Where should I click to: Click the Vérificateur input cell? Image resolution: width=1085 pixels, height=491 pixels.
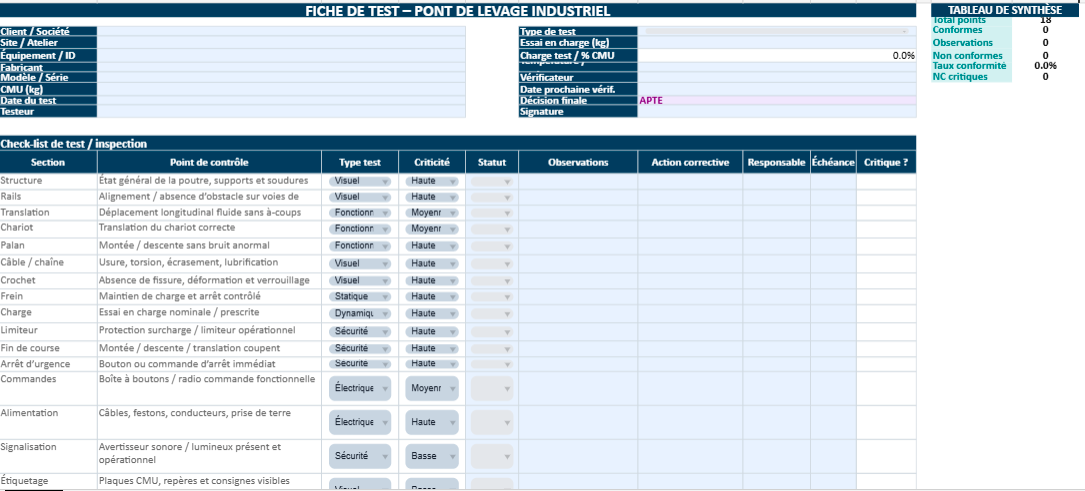click(777, 77)
